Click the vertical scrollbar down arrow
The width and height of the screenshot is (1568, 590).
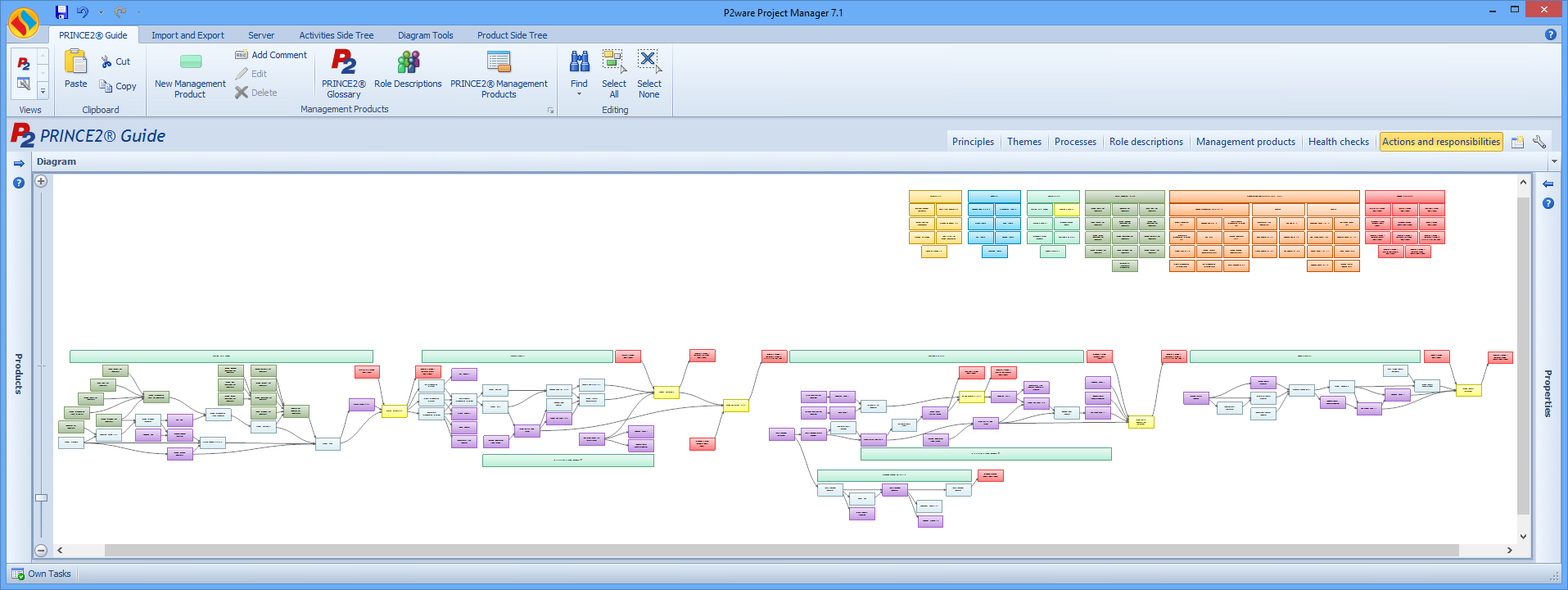point(1523,536)
